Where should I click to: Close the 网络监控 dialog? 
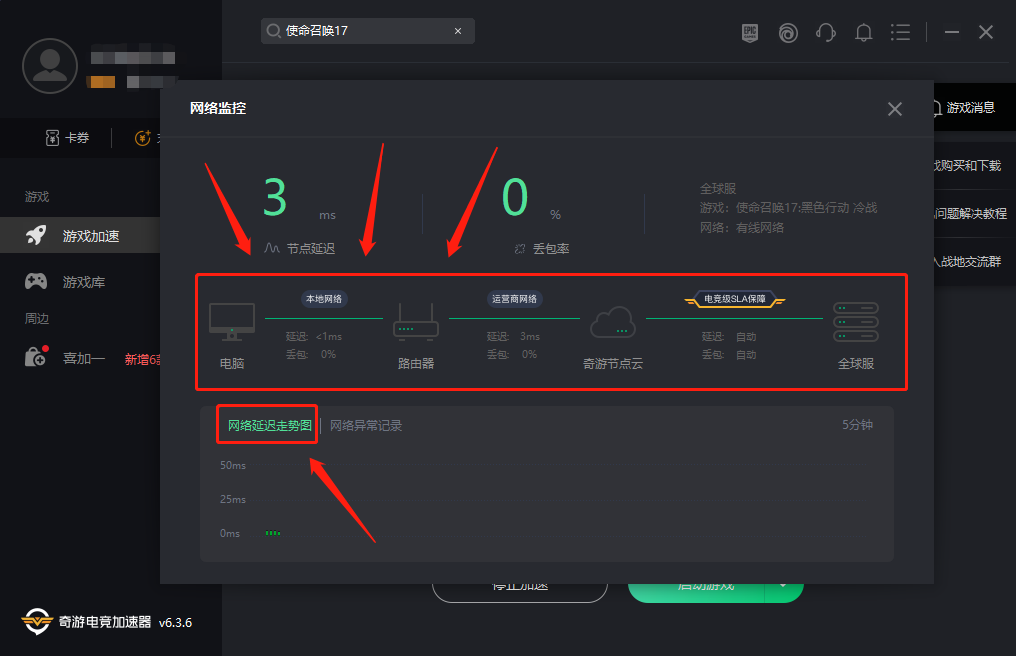(x=895, y=109)
